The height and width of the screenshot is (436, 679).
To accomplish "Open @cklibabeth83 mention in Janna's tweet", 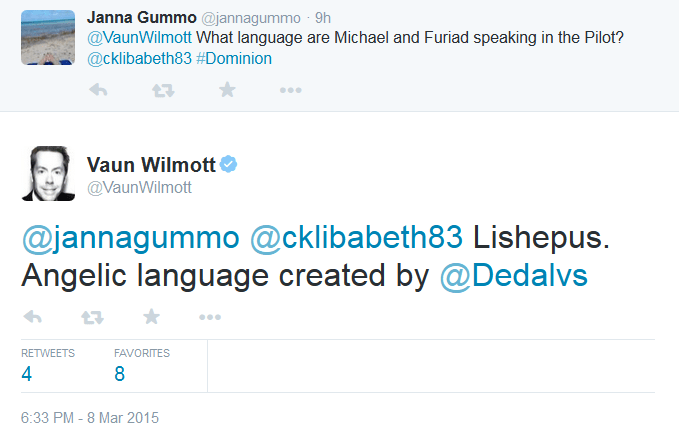I will click(134, 58).
